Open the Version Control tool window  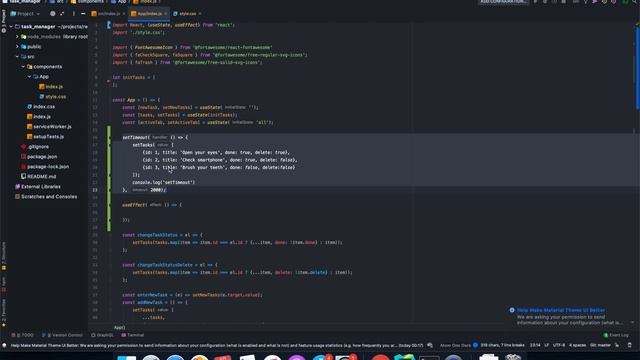tap(62, 335)
